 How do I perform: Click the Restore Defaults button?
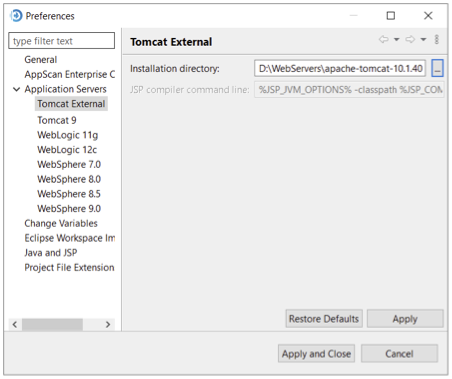[x=324, y=319]
